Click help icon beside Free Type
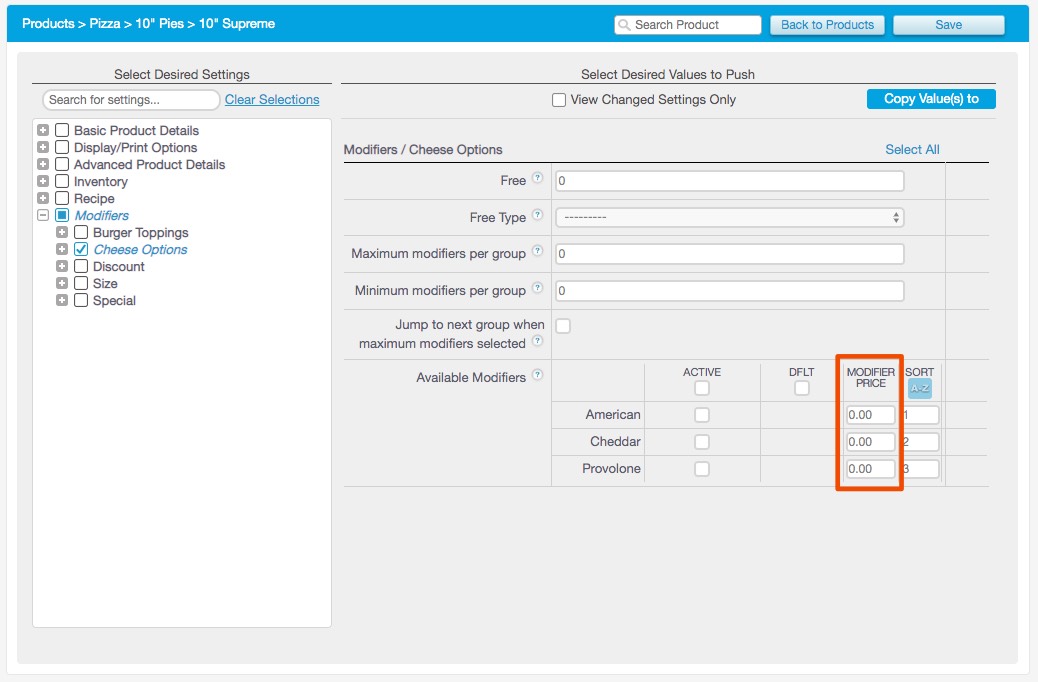This screenshot has height=682, width=1038. [x=537, y=216]
